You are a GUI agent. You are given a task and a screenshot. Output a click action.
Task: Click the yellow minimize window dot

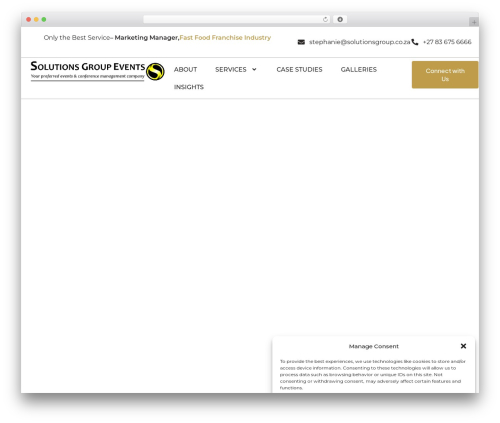pos(36,19)
